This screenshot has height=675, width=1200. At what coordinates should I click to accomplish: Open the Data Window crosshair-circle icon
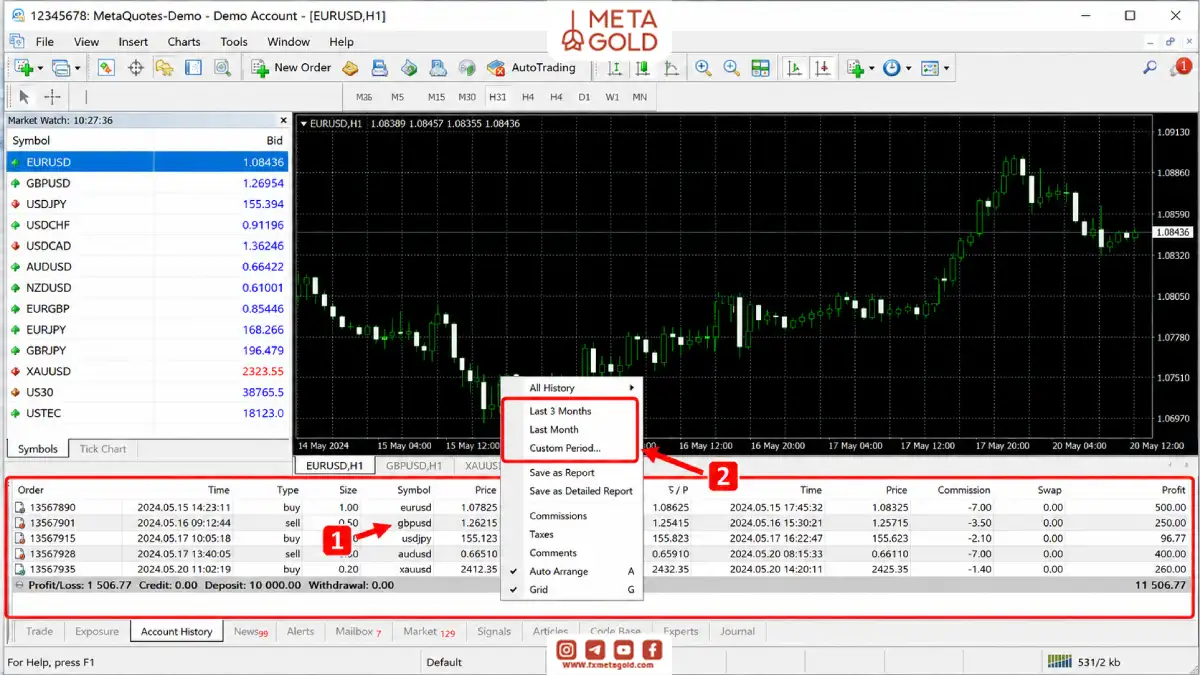[x=135, y=68]
